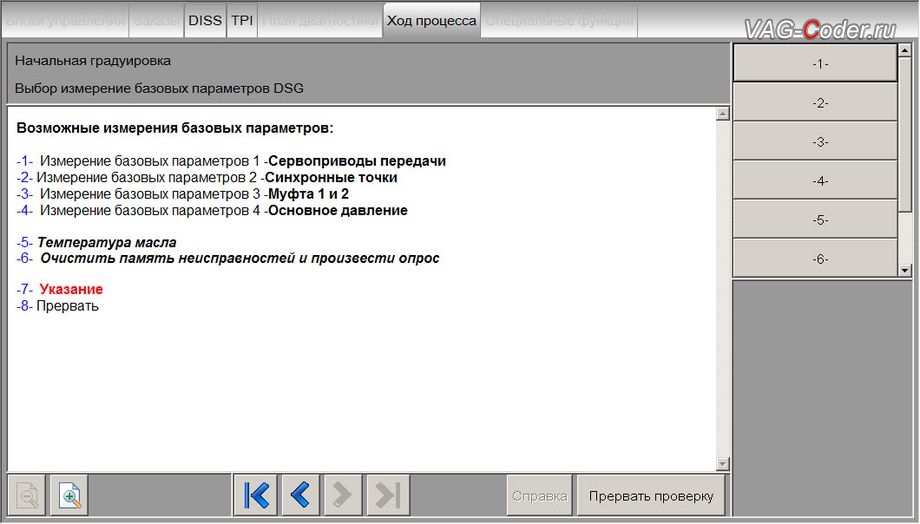Click the red Указание text

click(x=71, y=289)
